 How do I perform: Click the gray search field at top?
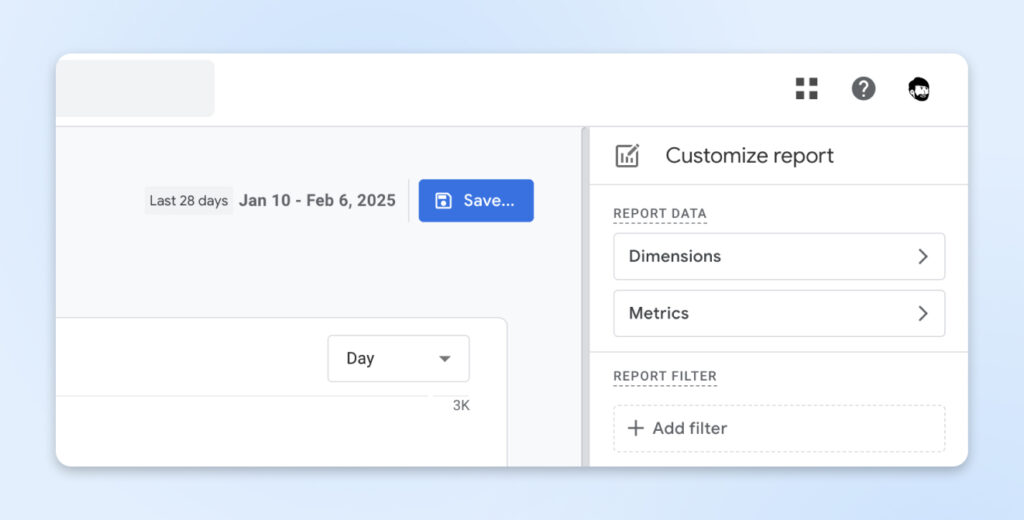click(x=135, y=89)
